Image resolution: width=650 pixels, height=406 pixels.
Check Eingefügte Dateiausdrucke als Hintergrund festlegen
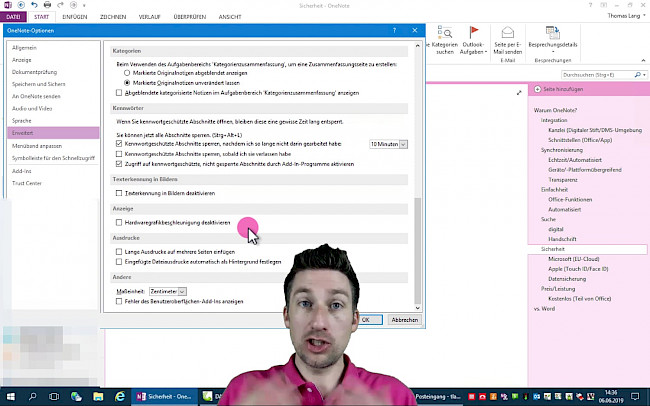point(119,262)
